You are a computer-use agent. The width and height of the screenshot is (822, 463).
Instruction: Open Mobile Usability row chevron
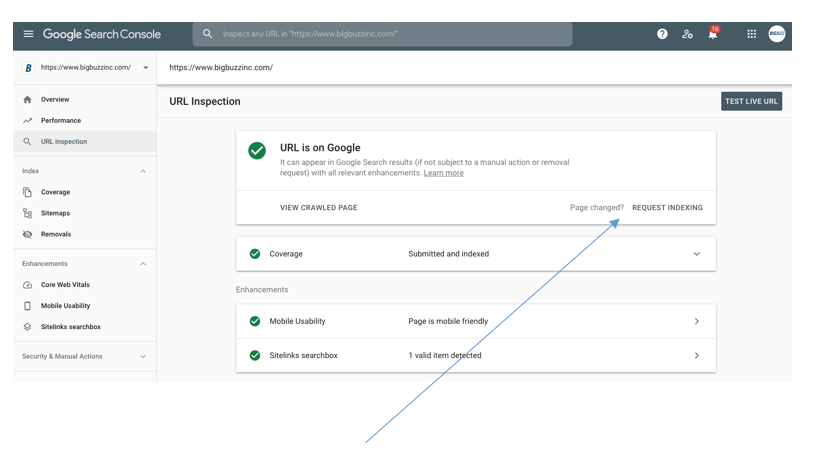coord(697,321)
